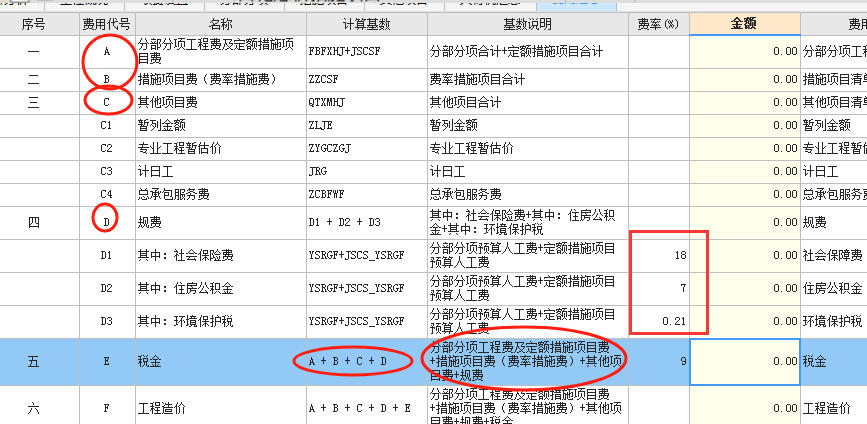This screenshot has height=424, width=867.
Task: Click name cell 其他项目费 in row C
Action: (221, 102)
